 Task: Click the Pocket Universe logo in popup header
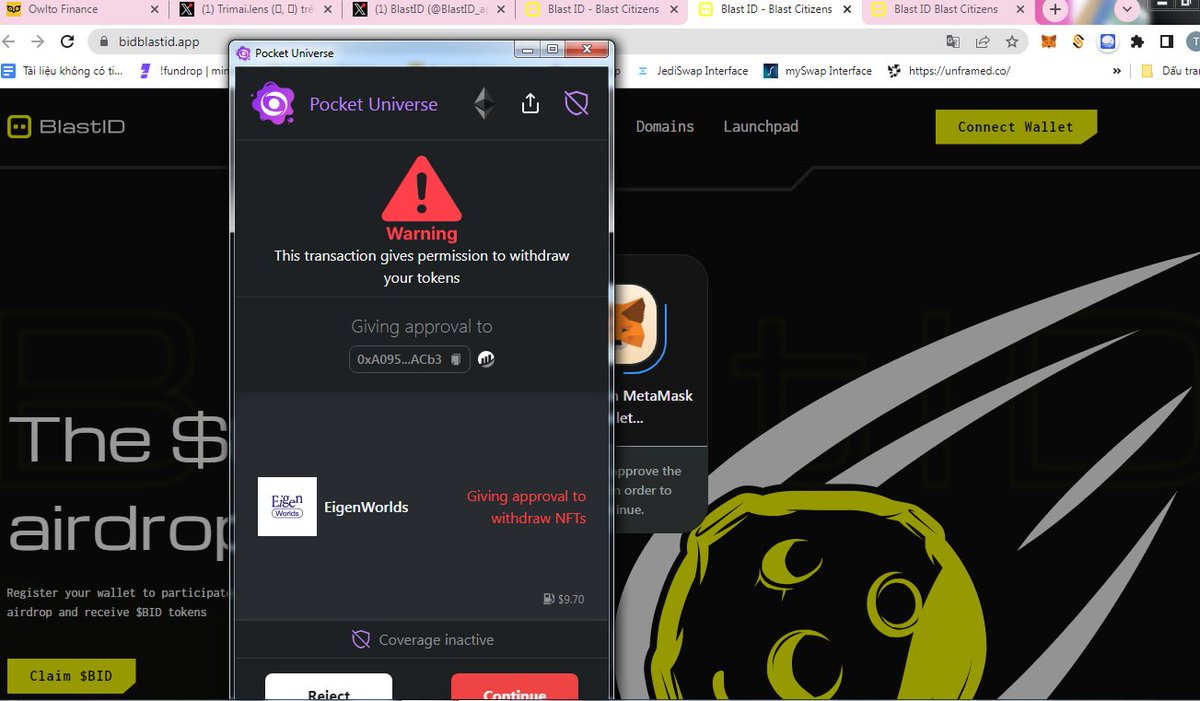coord(272,104)
